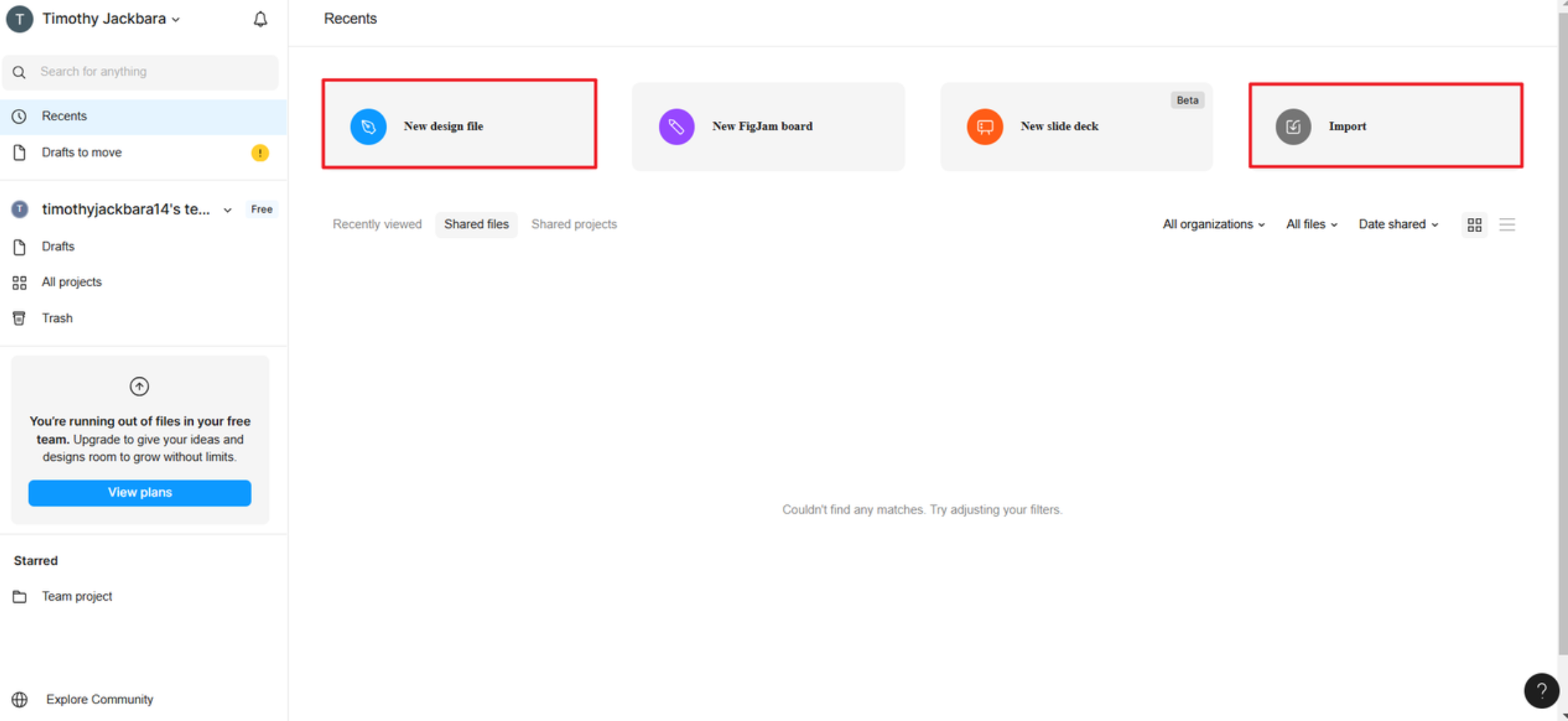This screenshot has height=721, width=1568.
Task: Click the blue New design file icon
Action: click(368, 127)
